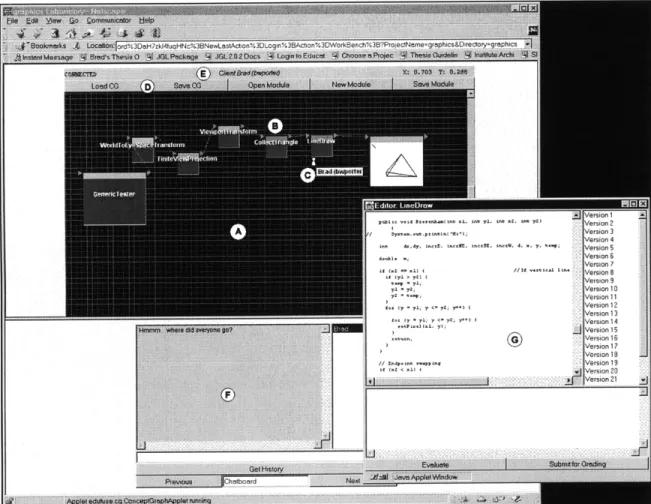Click the Get History button
The width and height of the screenshot is (651, 504).
(266, 469)
